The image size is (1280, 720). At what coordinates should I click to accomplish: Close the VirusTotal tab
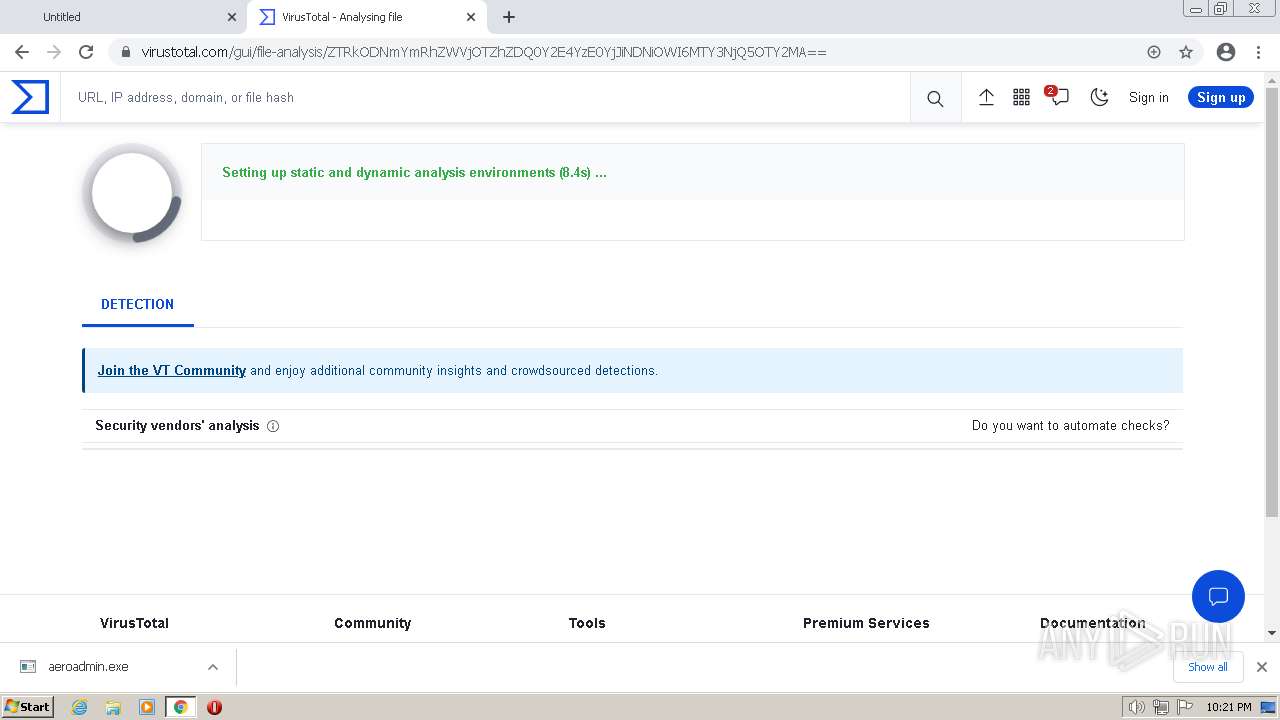pos(471,17)
